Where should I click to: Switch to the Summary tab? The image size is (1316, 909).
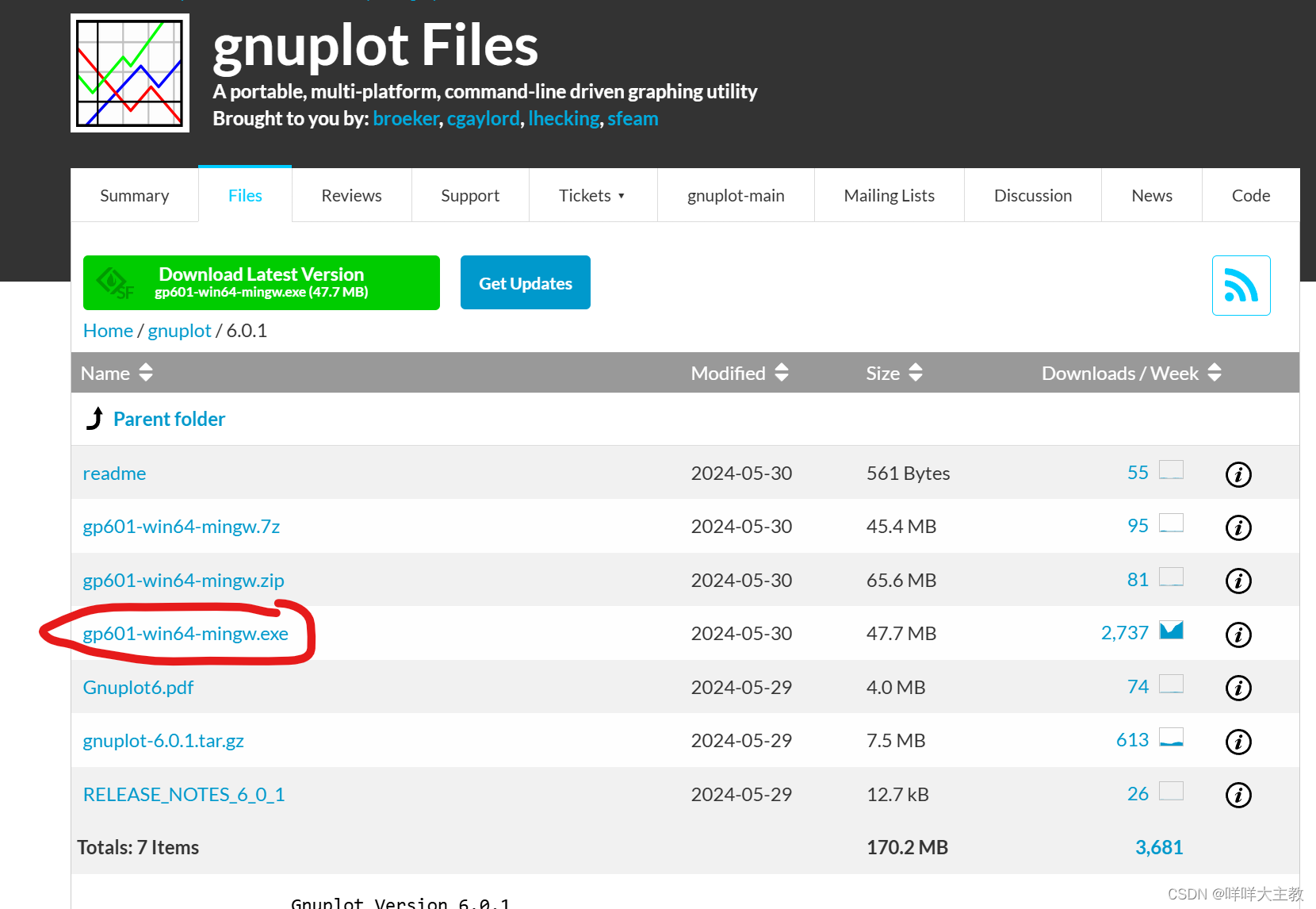[x=135, y=195]
